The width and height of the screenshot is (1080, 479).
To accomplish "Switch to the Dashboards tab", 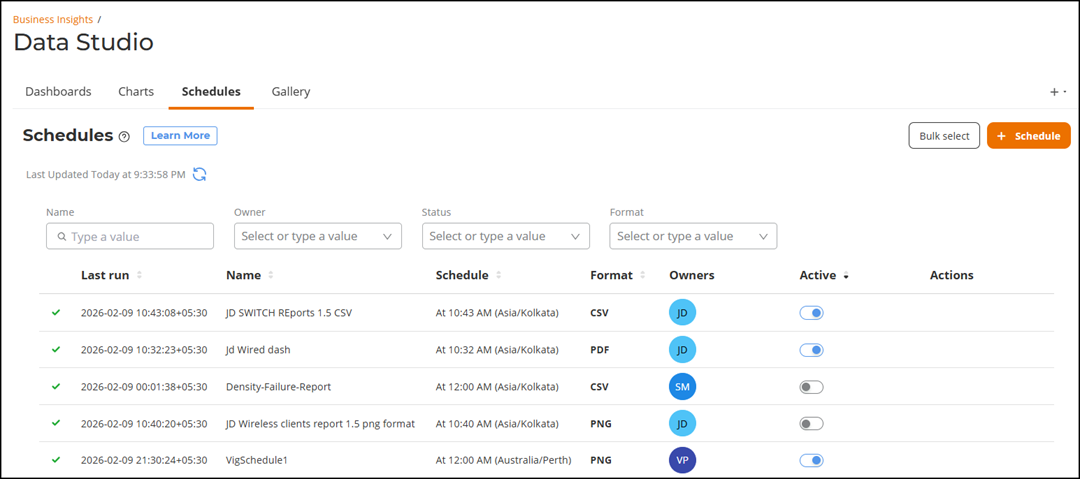I will coord(59,92).
